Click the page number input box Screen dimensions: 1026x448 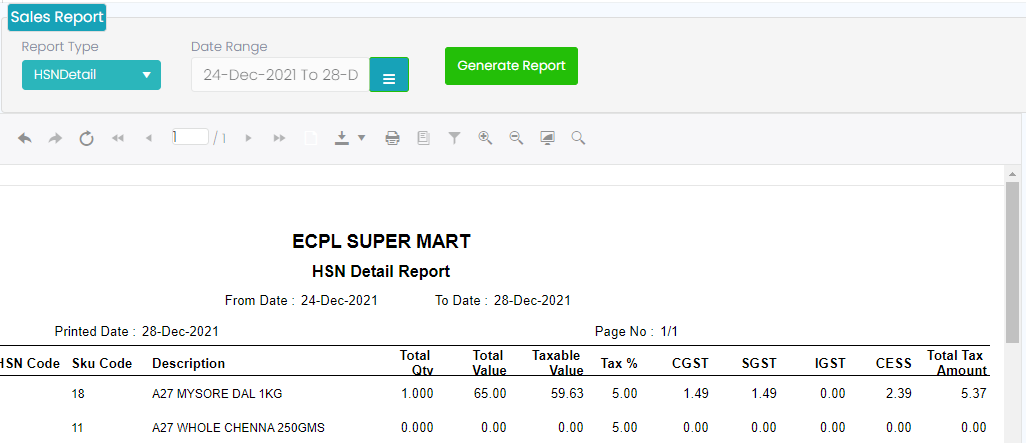pos(189,137)
